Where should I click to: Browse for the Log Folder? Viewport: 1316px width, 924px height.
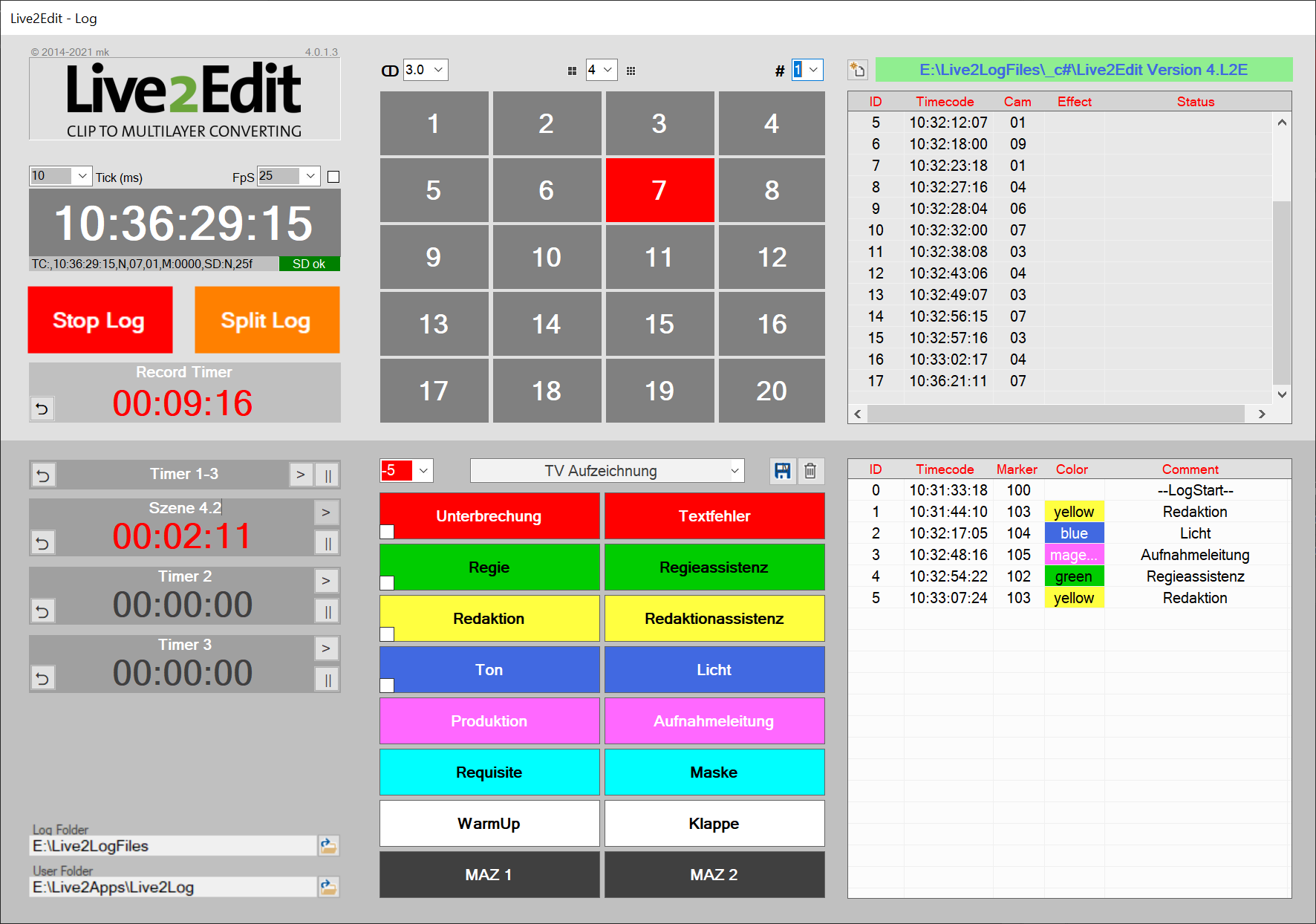pos(328,845)
